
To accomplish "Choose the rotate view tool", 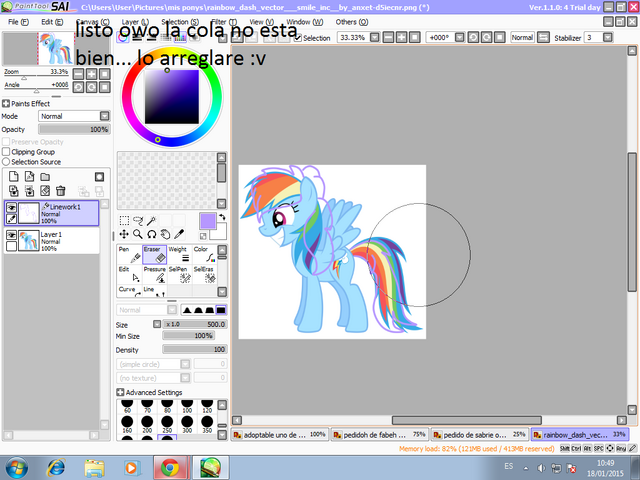I will coord(151,234).
